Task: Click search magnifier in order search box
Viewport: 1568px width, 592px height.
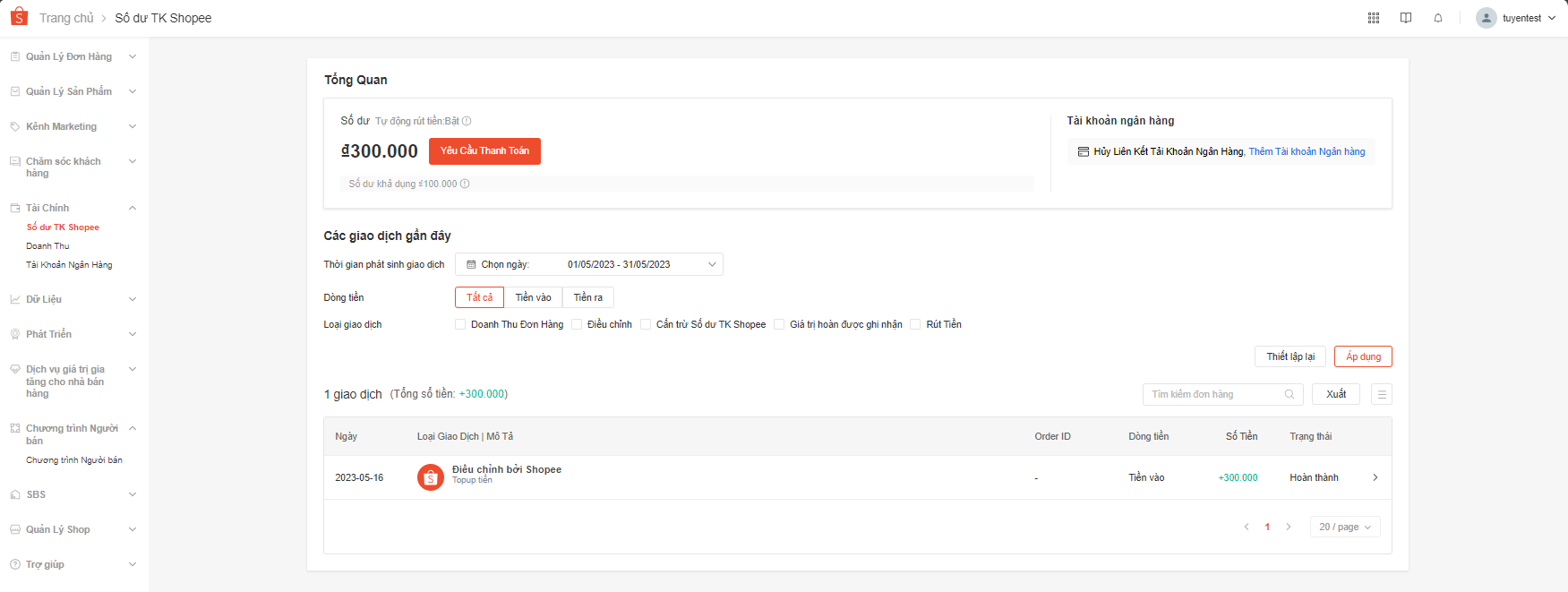Action: coord(1289,394)
